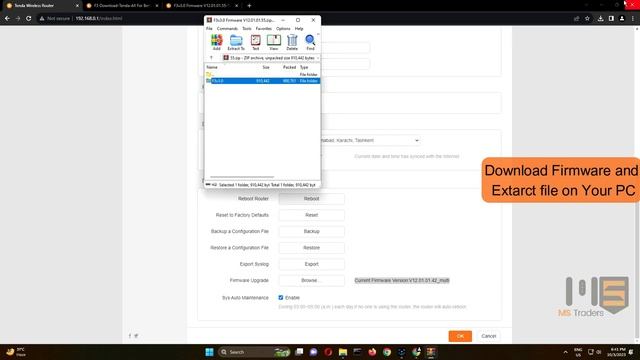Click the Extract To folder icon
640x360 pixels.
(x=236, y=42)
